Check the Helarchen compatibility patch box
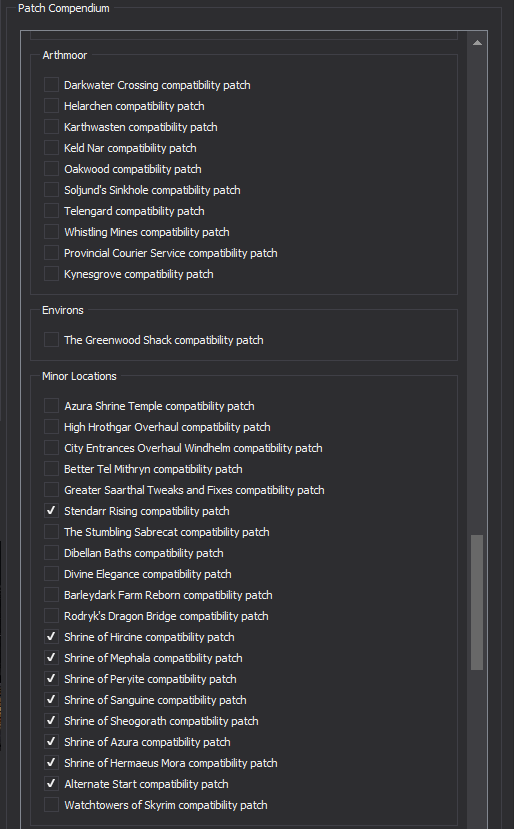This screenshot has width=514, height=829. point(51,106)
